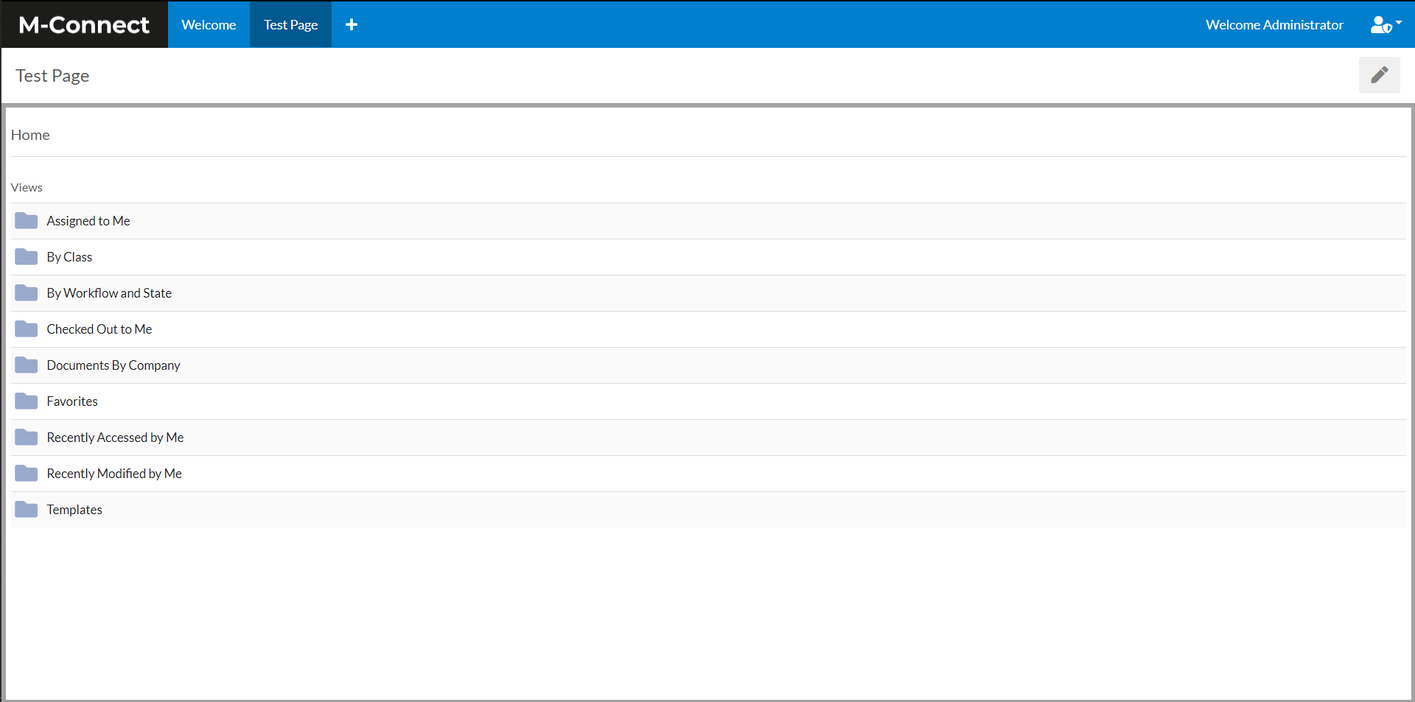This screenshot has height=702, width=1415.
Task: Open the Recently Accessed by Me folder icon
Action: [25, 436]
